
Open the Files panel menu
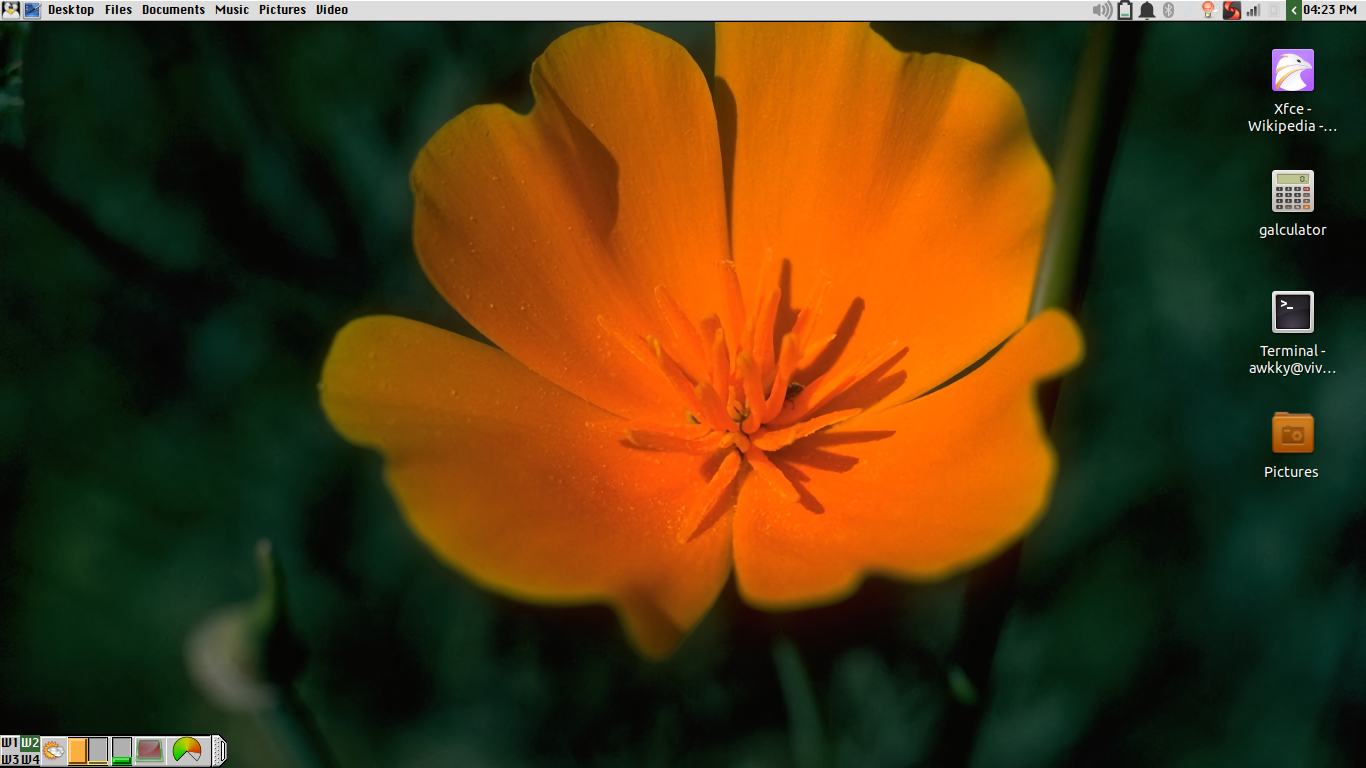pyautogui.click(x=118, y=10)
